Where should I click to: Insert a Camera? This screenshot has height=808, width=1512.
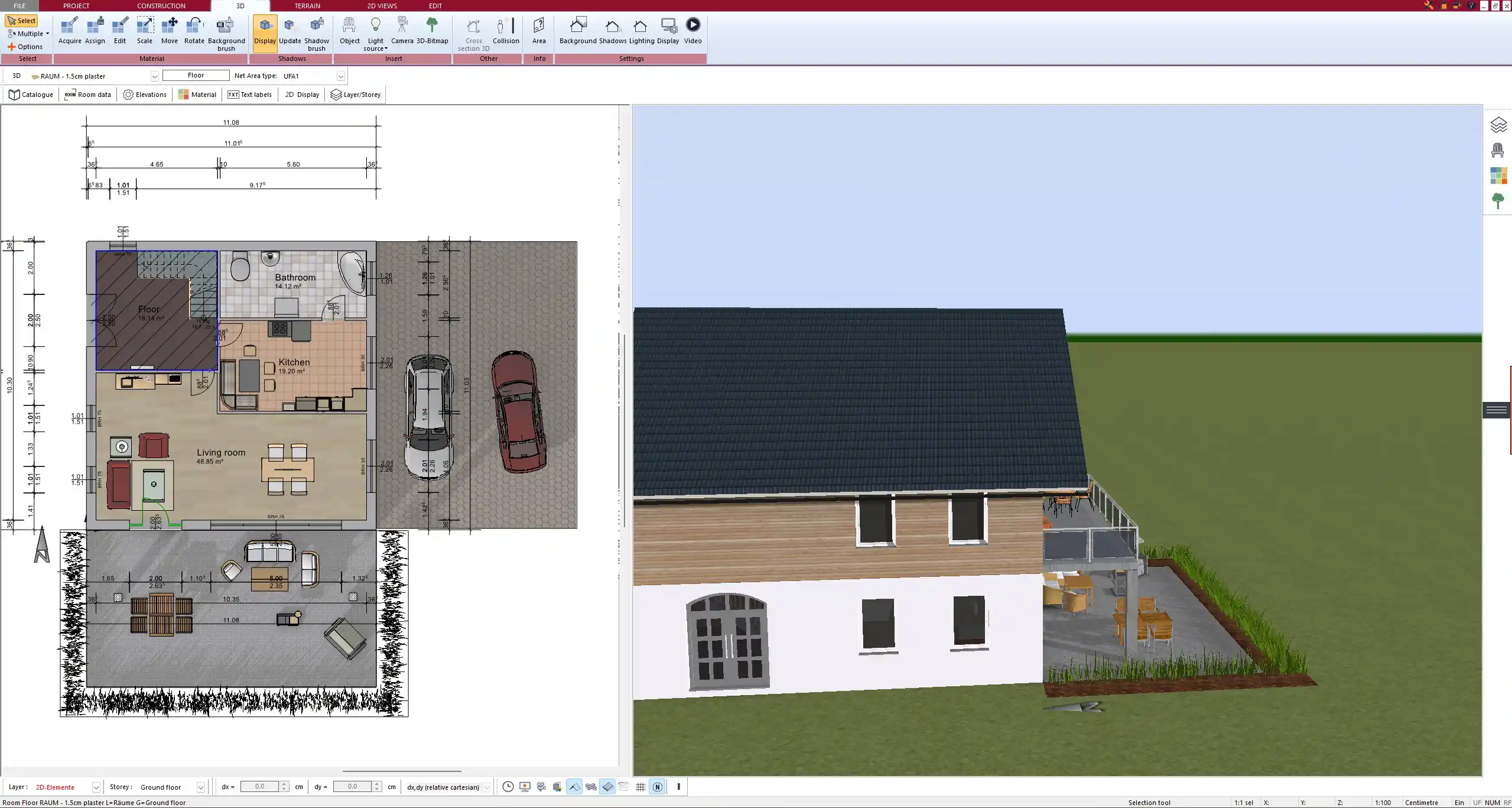click(x=402, y=31)
